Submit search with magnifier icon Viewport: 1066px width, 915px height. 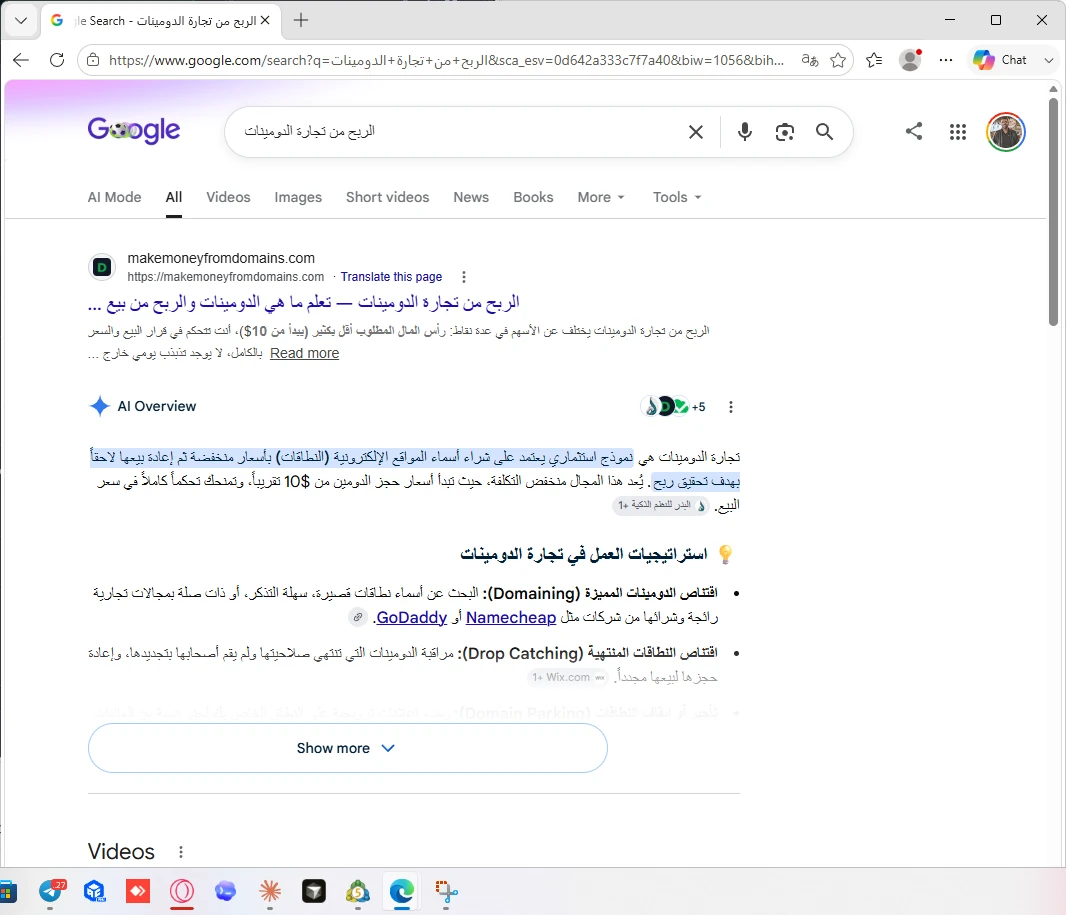point(825,132)
